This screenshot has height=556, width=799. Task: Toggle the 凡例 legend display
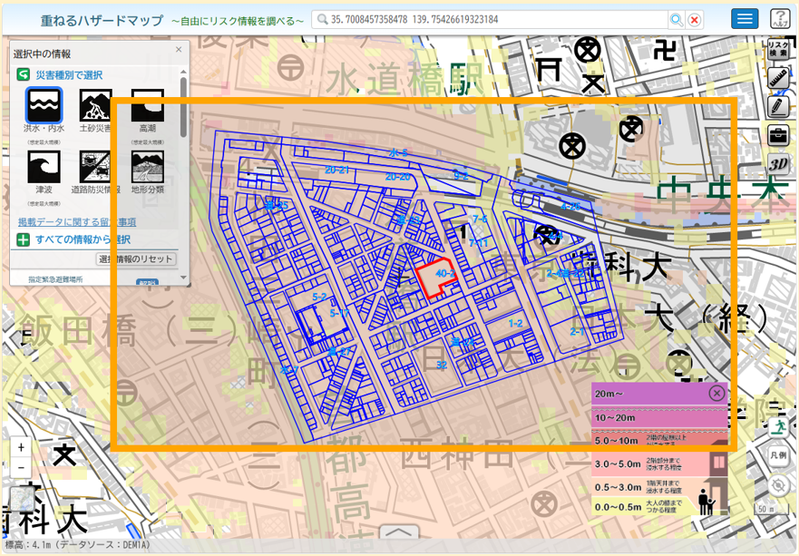pos(779,455)
